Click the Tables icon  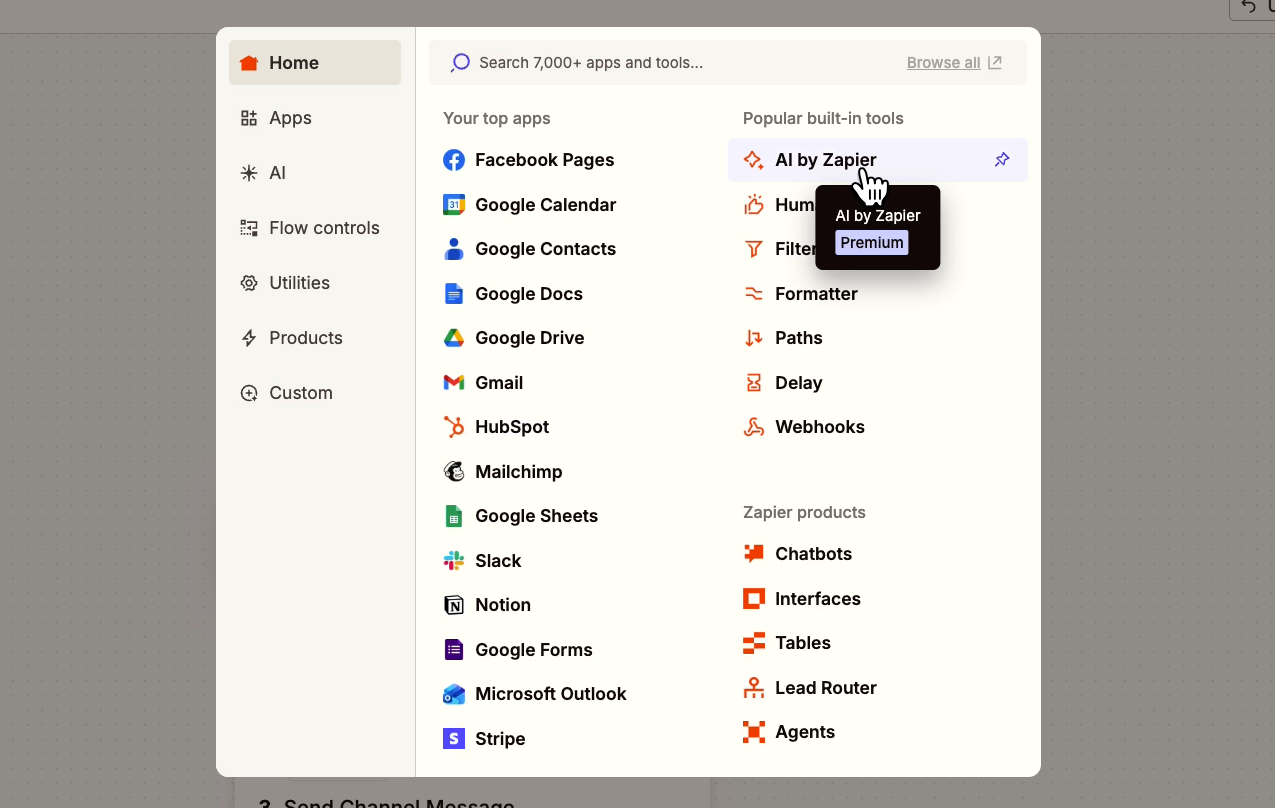pyautogui.click(x=754, y=643)
